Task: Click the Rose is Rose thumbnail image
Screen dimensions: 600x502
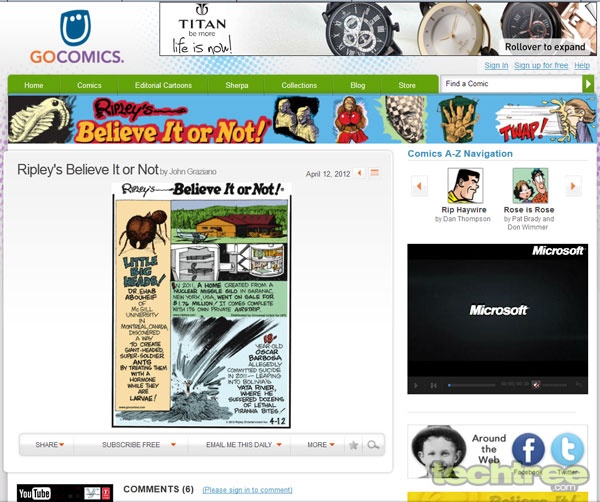Action: pyautogui.click(x=530, y=186)
